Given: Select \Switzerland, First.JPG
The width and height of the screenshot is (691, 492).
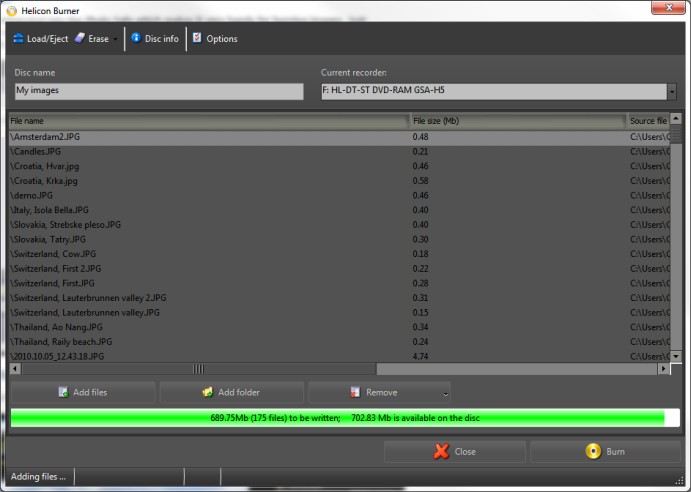Looking at the screenshot, I should [339, 283].
